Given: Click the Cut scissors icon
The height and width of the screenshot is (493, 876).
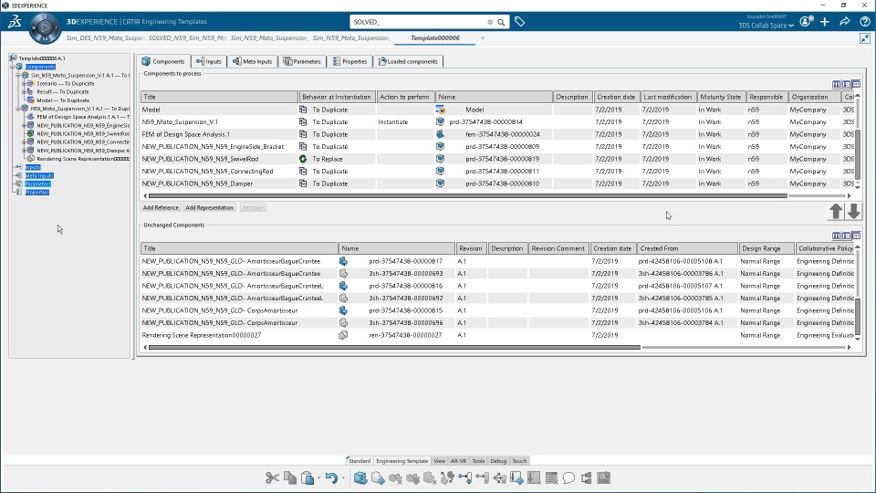Looking at the screenshot, I should (272, 478).
